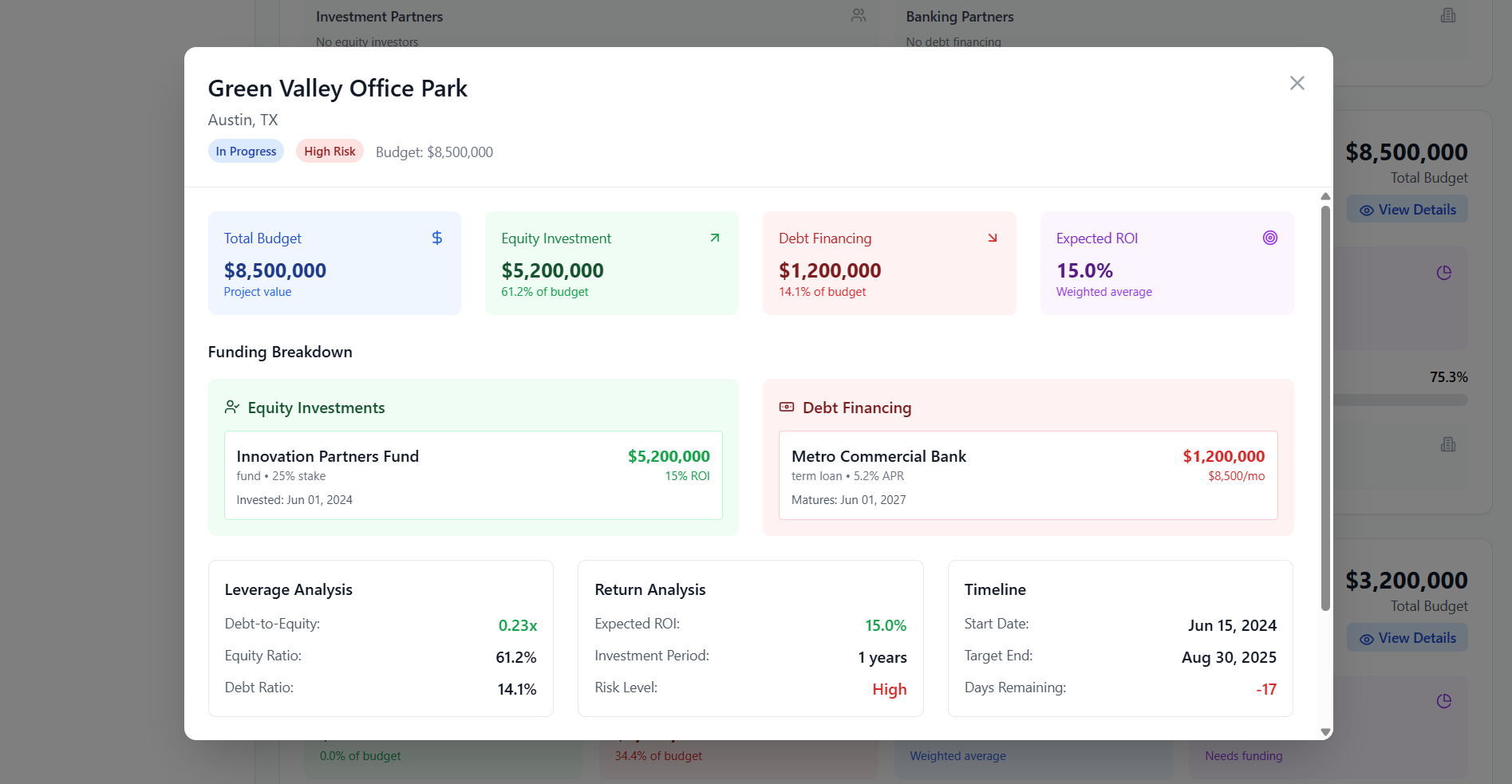The width and height of the screenshot is (1512, 784).
Task: Close the Green Valley Office Park dialog
Action: click(1297, 83)
